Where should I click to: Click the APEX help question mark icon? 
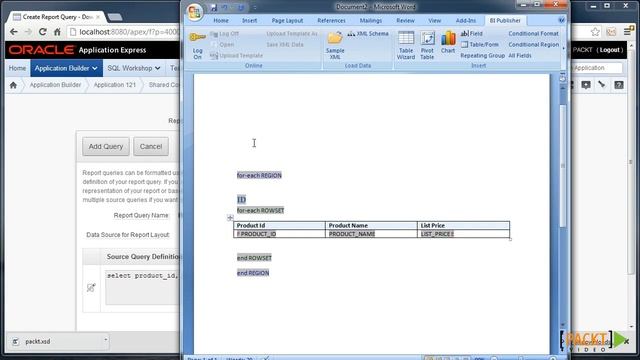(619, 85)
